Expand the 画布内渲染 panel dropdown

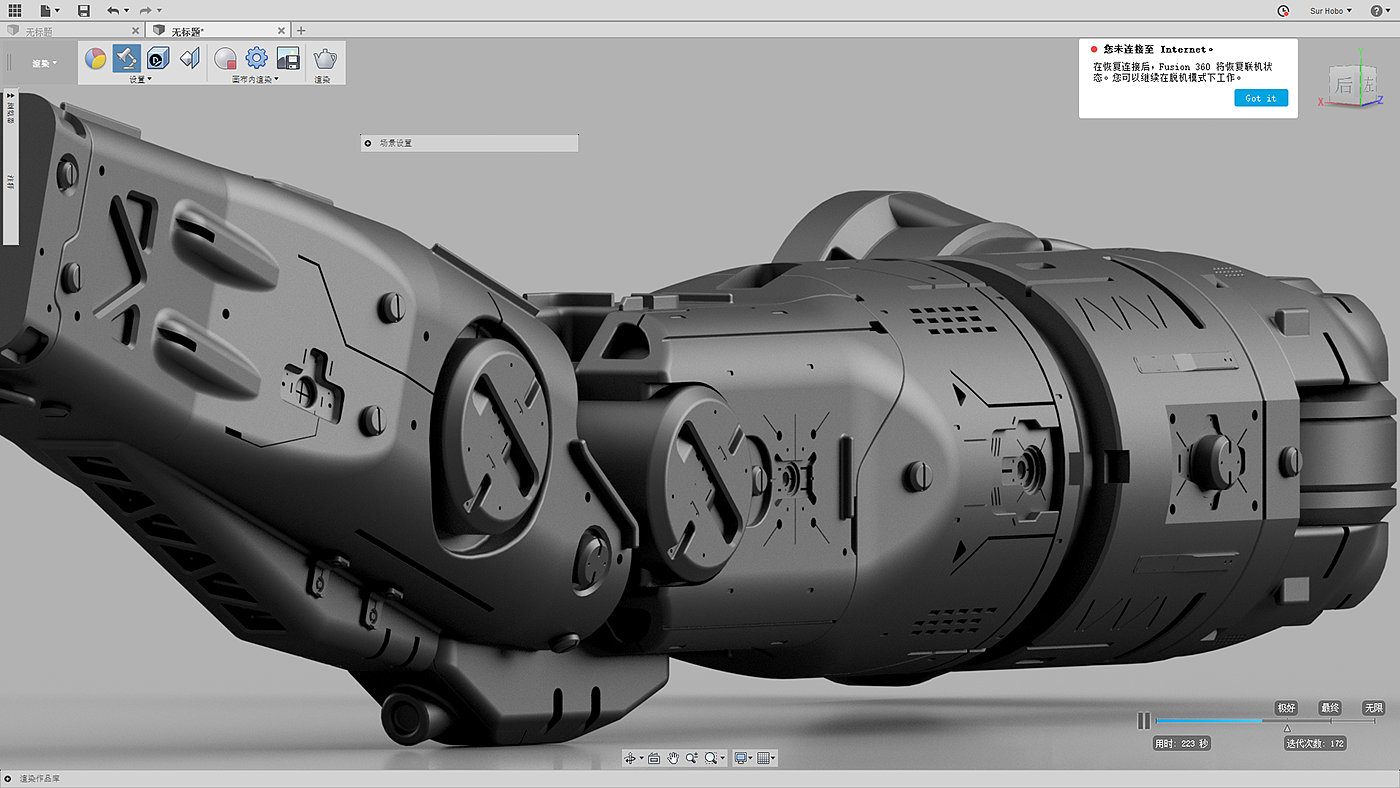pos(256,79)
